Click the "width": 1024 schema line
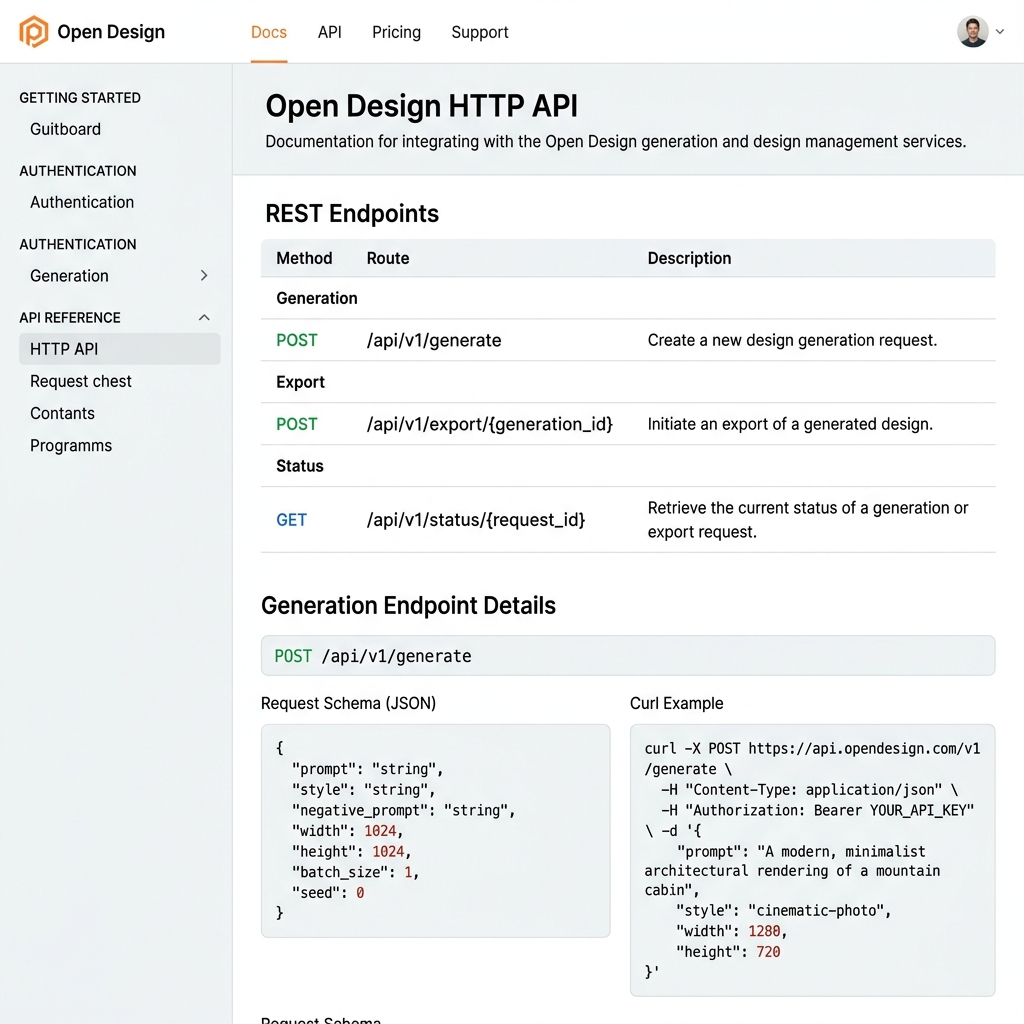Screen dimensions: 1024x1024 point(347,831)
